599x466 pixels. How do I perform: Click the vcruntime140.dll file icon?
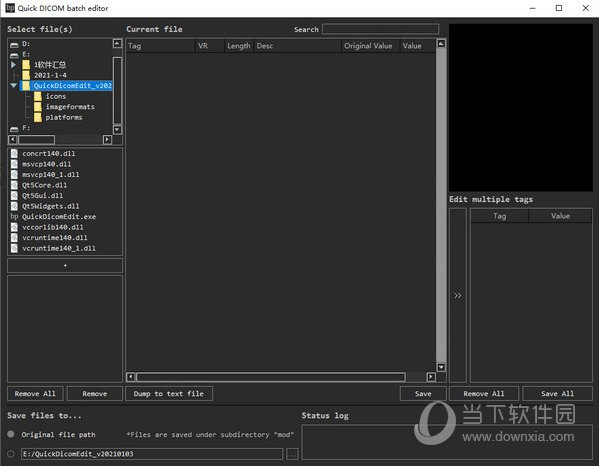[x=14, y=238]
